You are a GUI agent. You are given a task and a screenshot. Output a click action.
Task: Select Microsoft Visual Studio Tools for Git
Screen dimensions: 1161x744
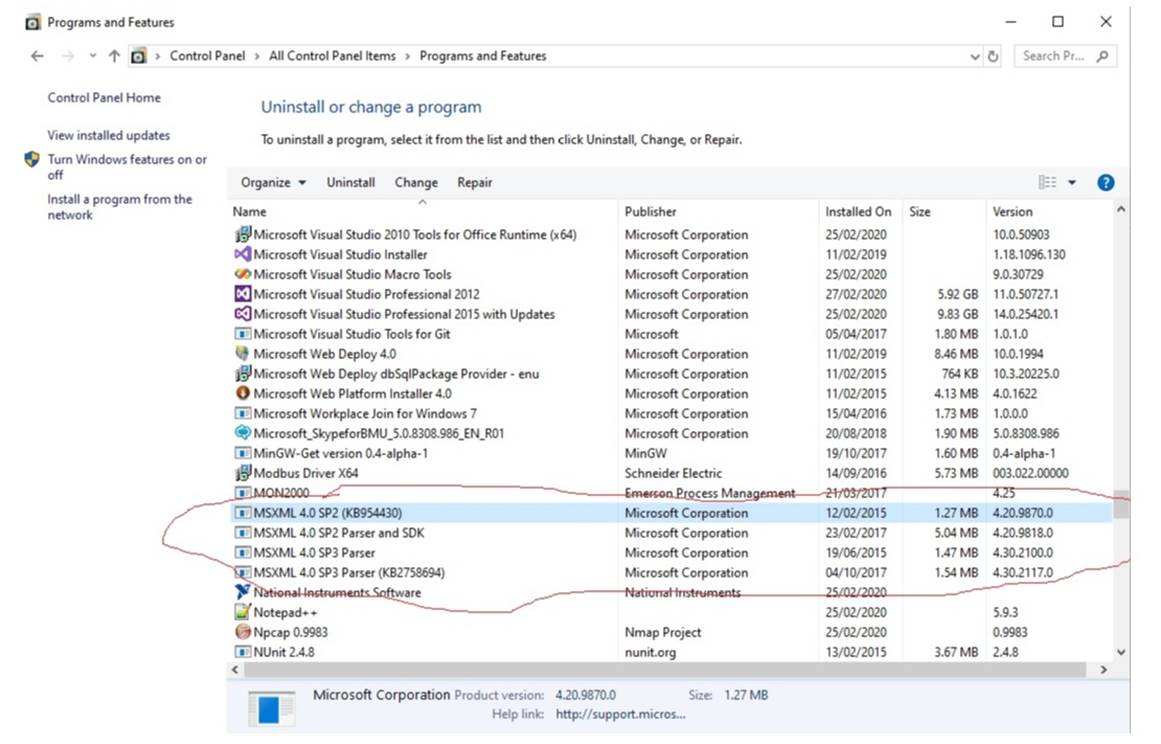click(x=670, y=335)
